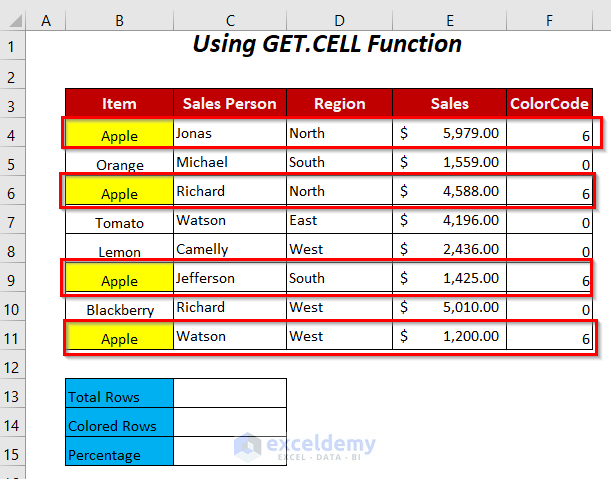
Task: Select row 4 header
Action: pyautogui.click(x=13, y=133)
